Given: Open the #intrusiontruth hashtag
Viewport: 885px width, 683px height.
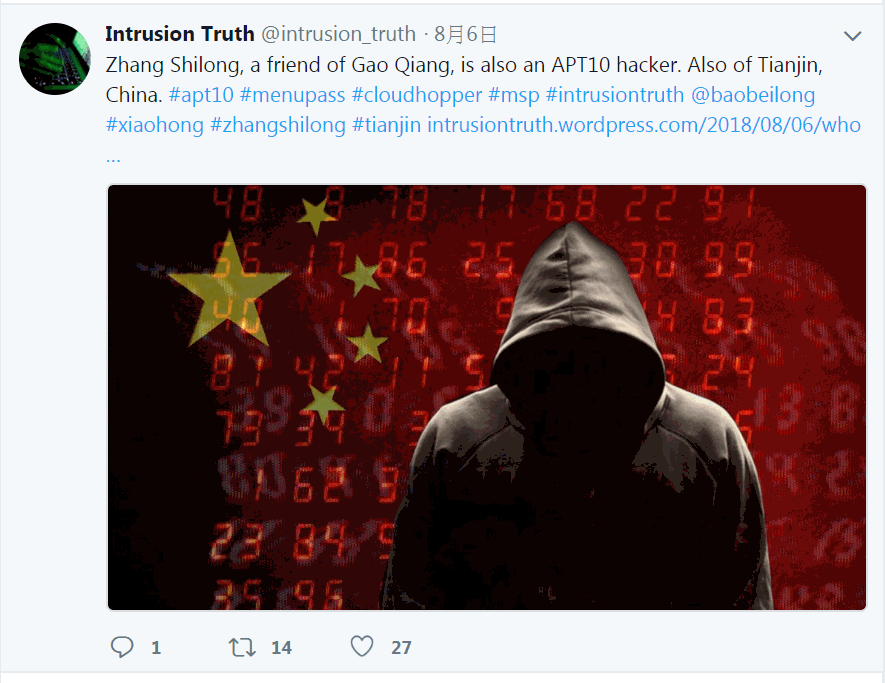Looking at the screenshot, I should point(615,95).
